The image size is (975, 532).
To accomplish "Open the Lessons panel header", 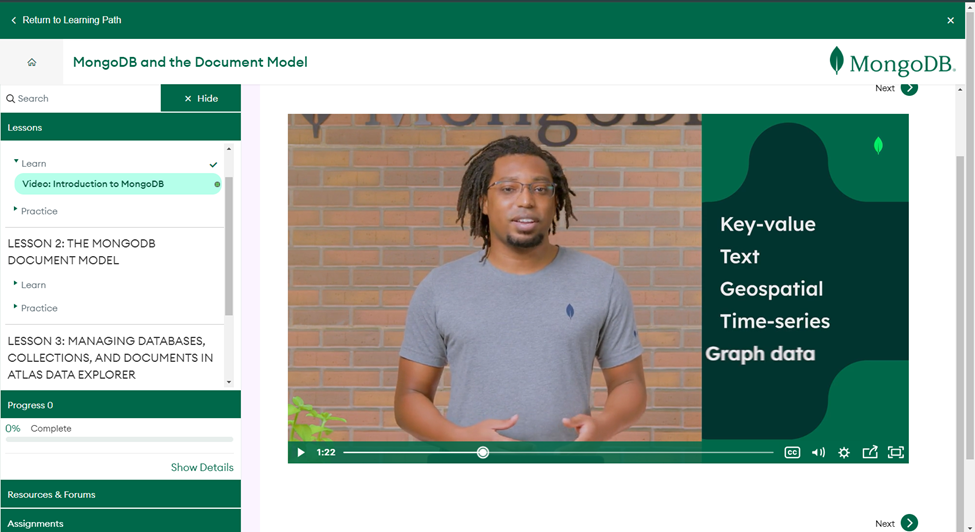I will 121,127.
